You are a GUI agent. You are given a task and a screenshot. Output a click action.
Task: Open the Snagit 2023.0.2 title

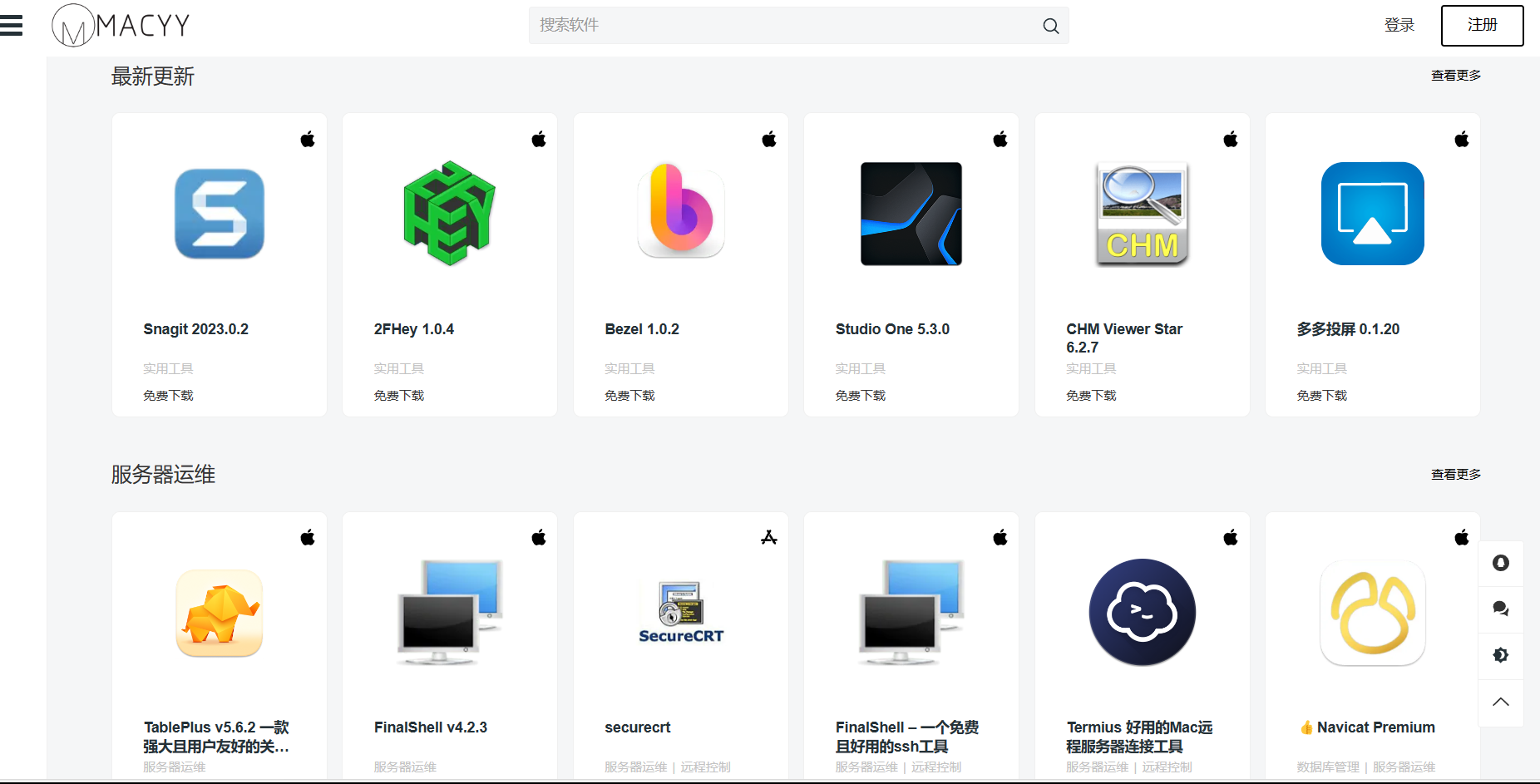(x=195, y=329)
